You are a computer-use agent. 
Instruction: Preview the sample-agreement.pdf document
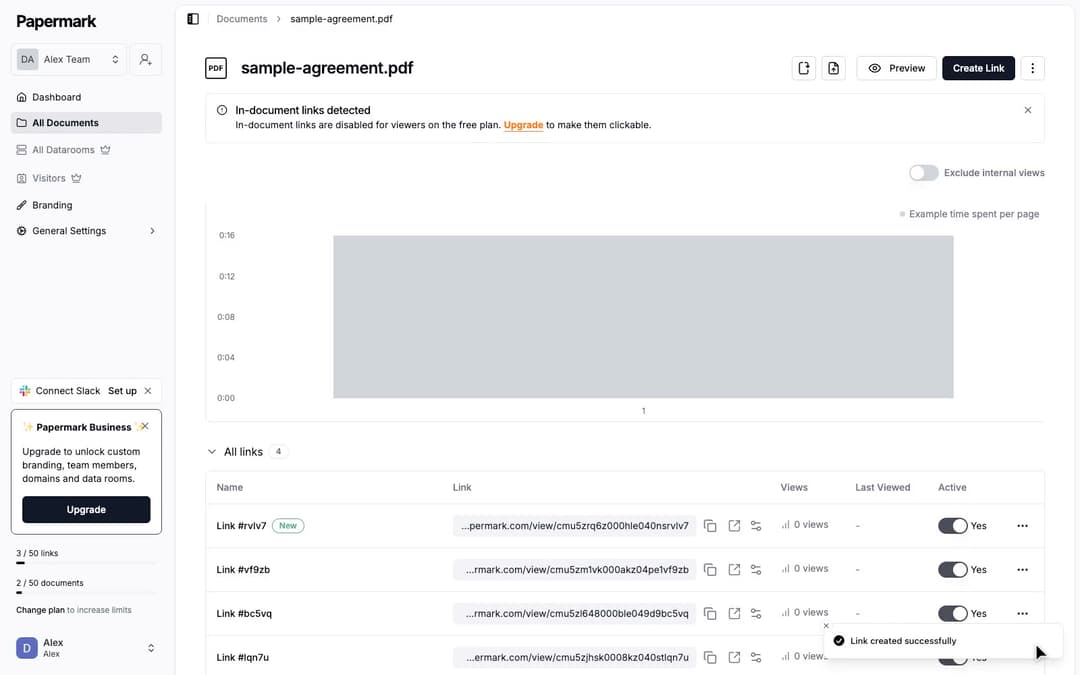(x=896, y=68)
